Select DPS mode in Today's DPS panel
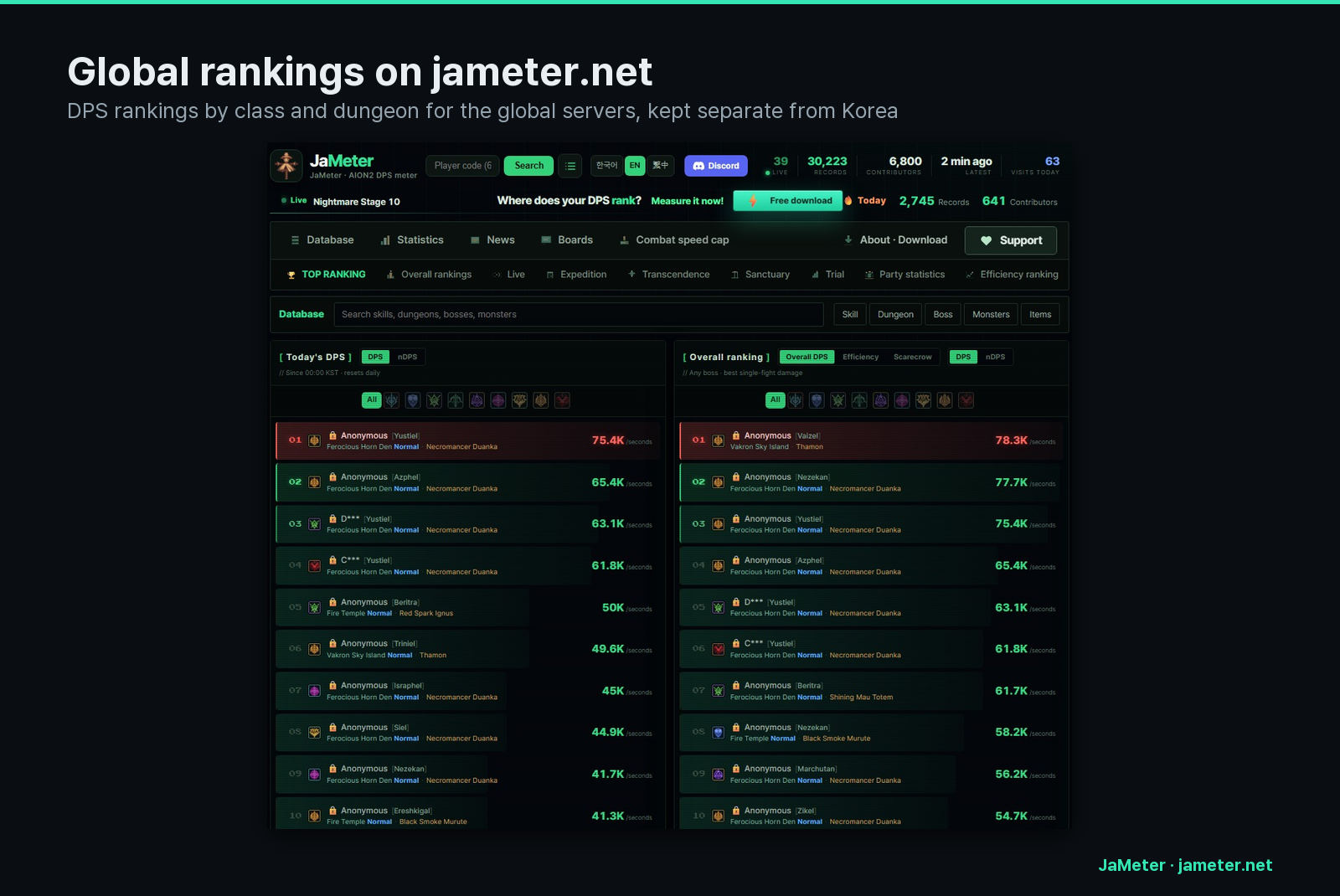Viewport: 1340px width, 896px height. coord(375,357)
